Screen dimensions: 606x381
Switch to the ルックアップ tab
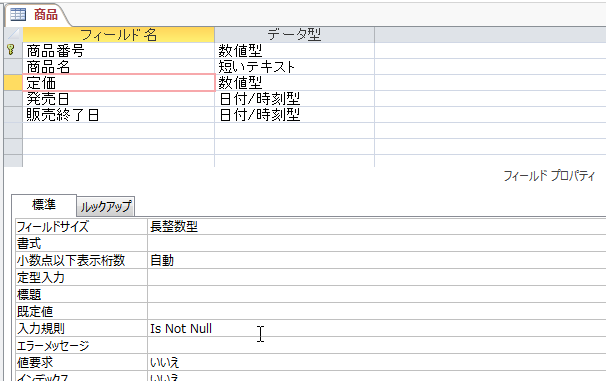point(106,207)
